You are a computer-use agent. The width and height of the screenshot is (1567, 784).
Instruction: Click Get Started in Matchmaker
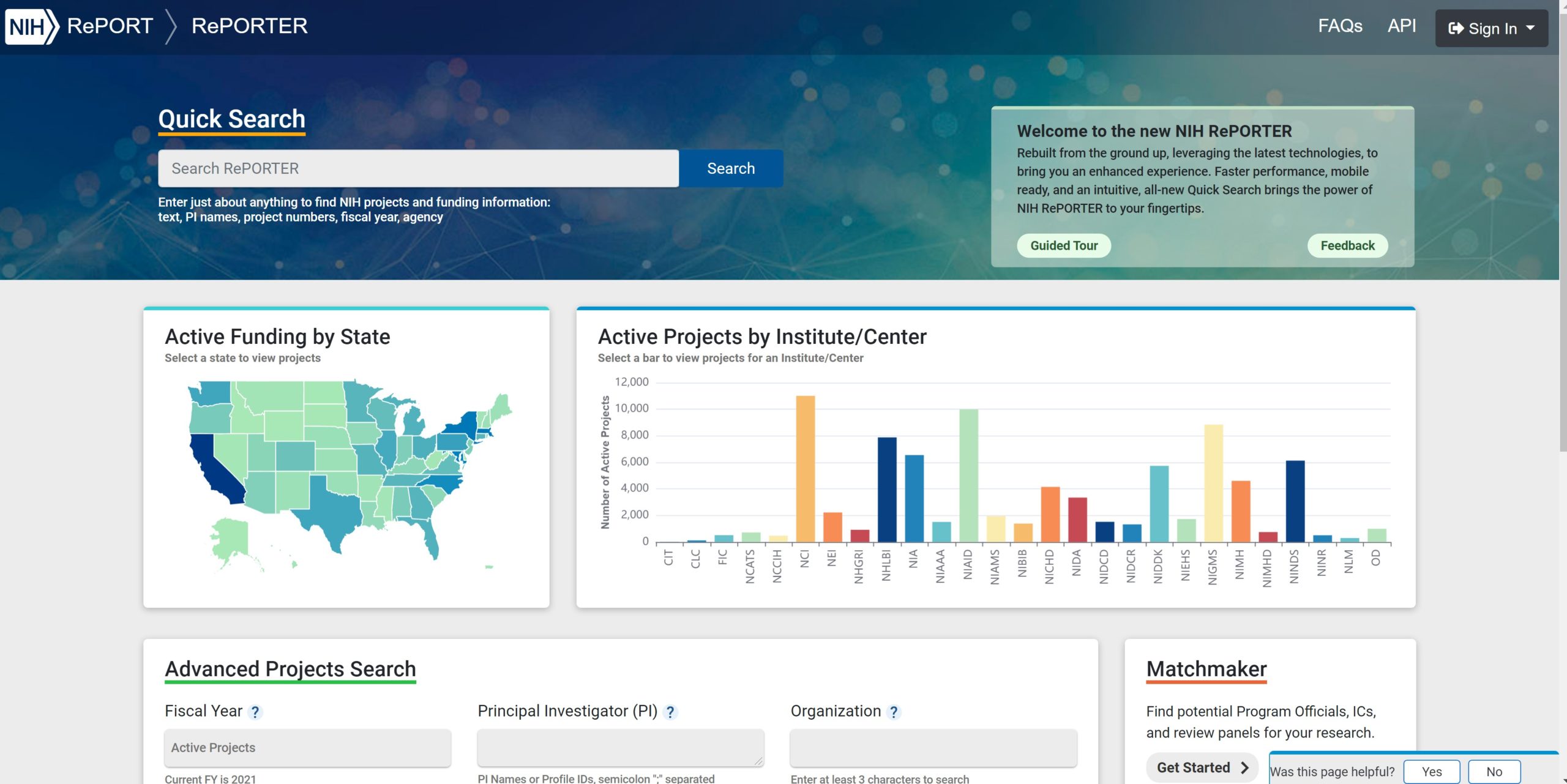coord(1202,767)
